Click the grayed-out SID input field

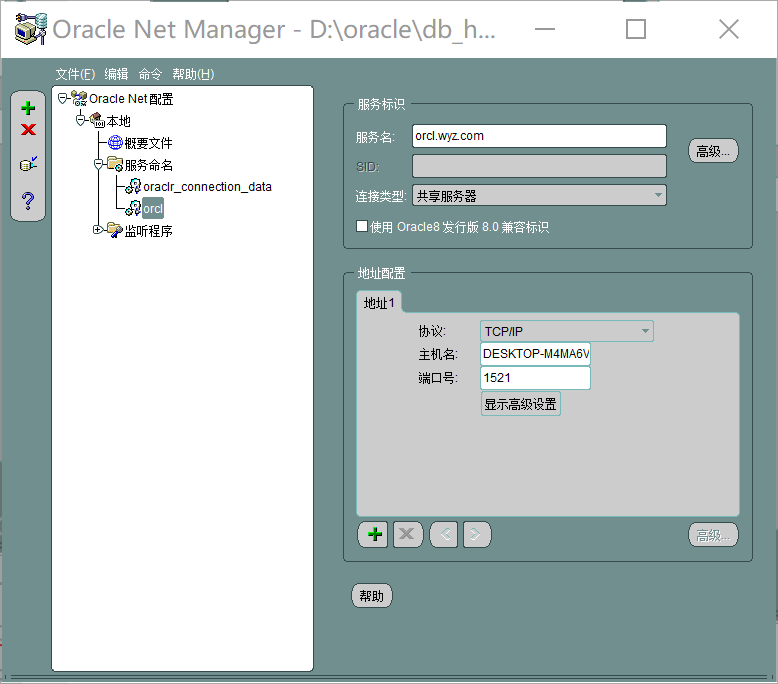pos(539,166)
